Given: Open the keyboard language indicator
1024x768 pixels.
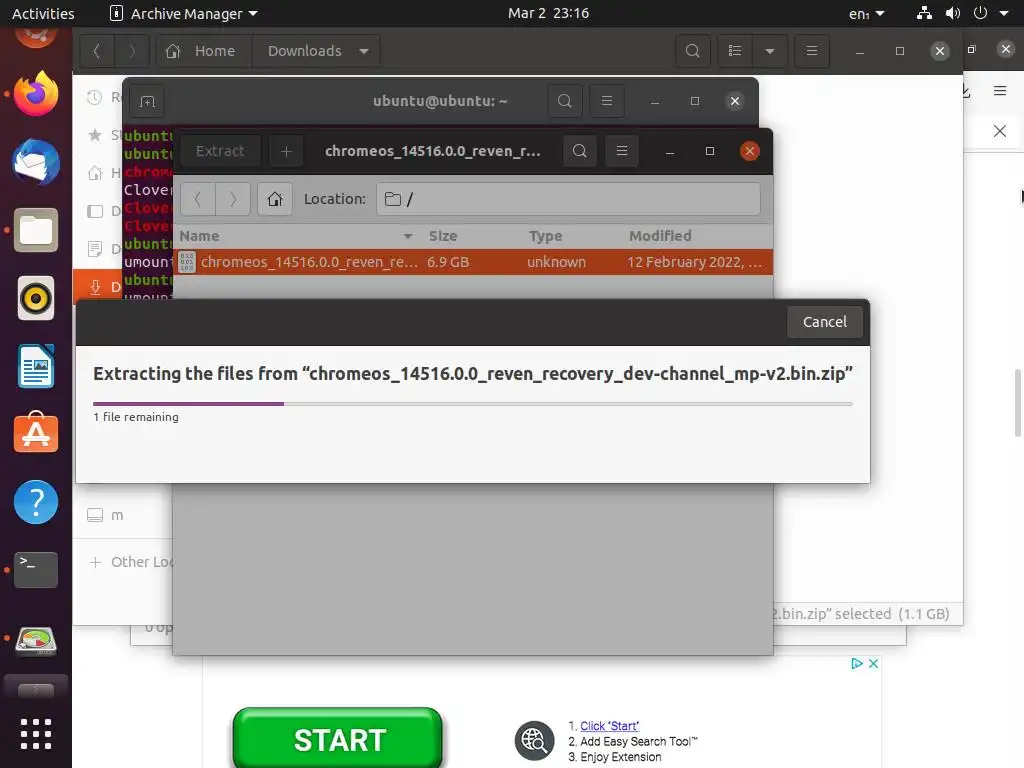Looking at the screenshot, I should pos(867,14).
